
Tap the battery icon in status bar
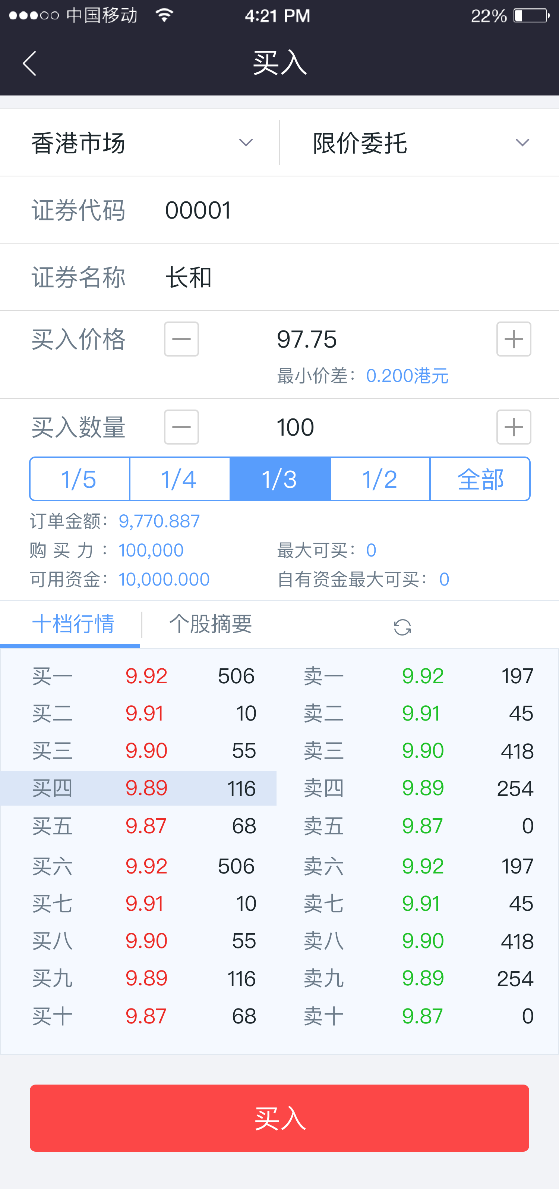pos(529,15)
